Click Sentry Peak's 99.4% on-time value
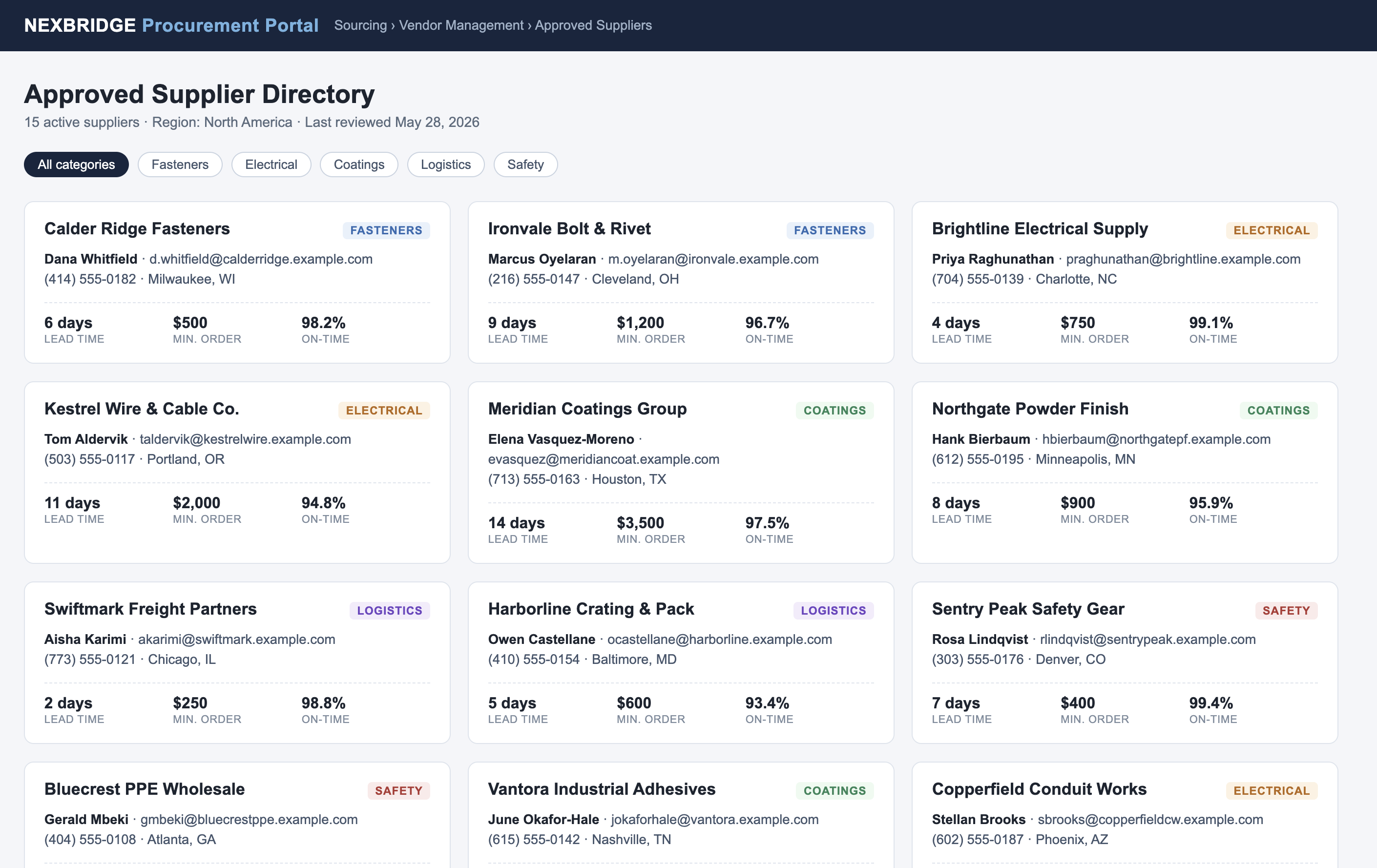Screen dimensions: 1377x868 coord(1210,703)
